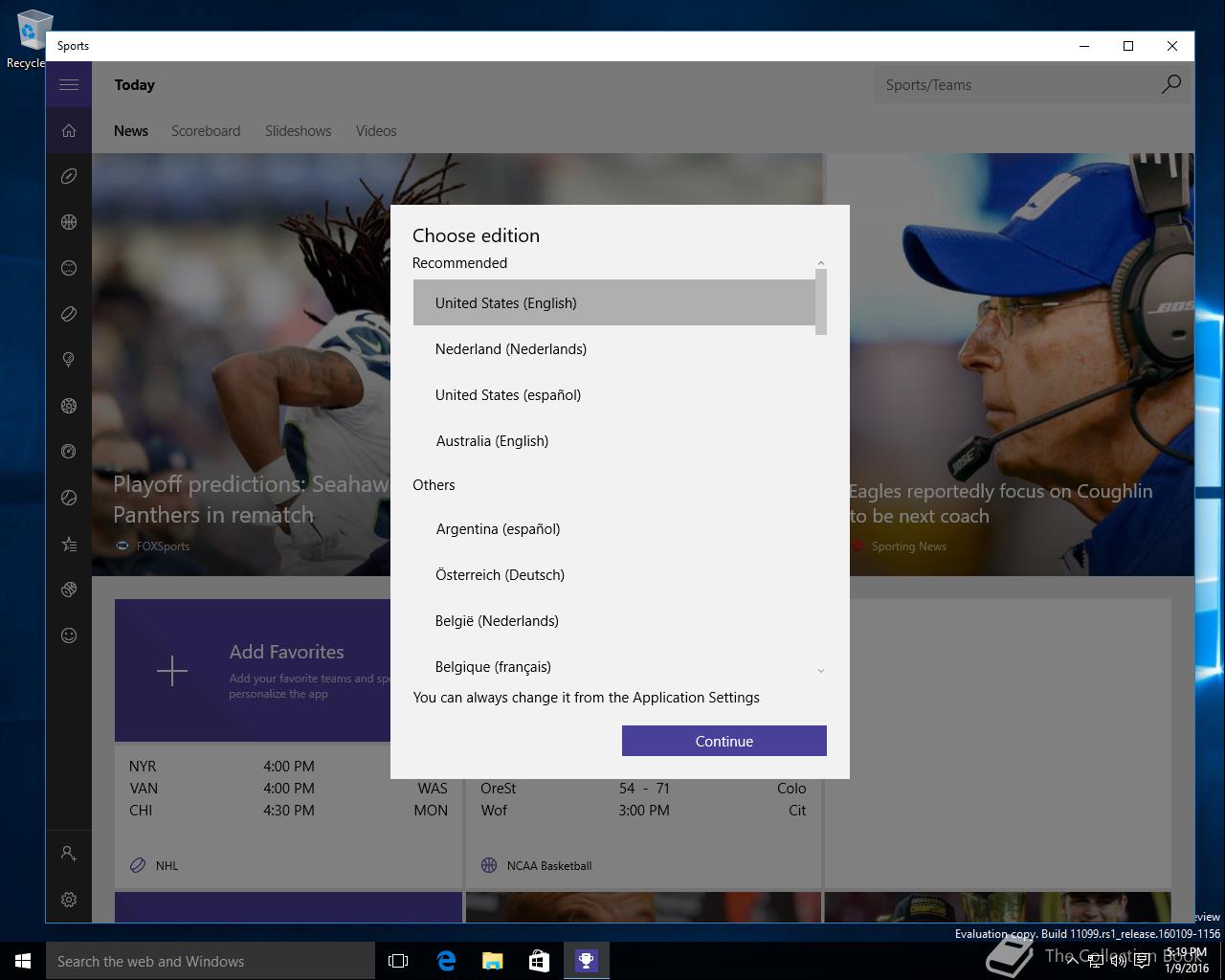Open File Explorer from taskbar

[493, 961]
